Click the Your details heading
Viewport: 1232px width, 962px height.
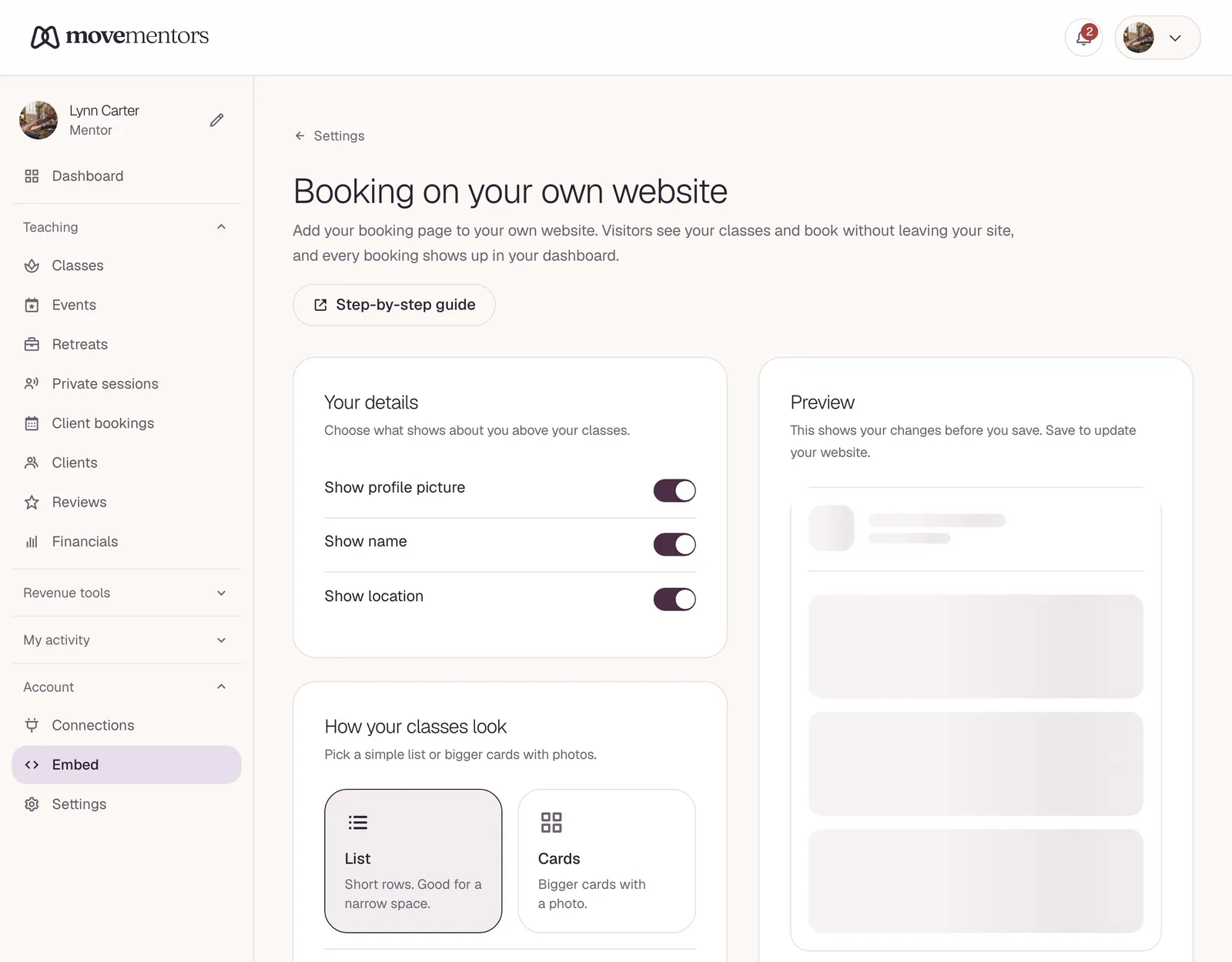click(x=371, y=403)
